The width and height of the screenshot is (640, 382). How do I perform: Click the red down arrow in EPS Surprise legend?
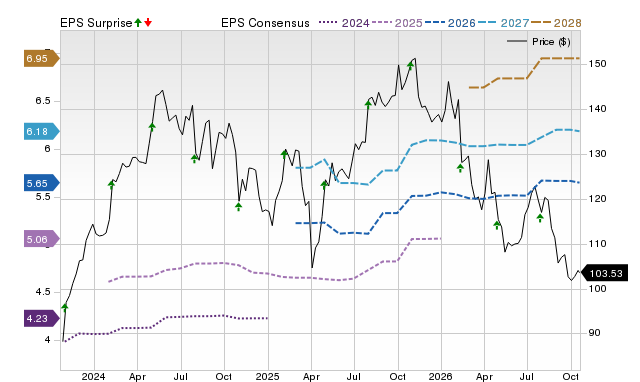148,22
